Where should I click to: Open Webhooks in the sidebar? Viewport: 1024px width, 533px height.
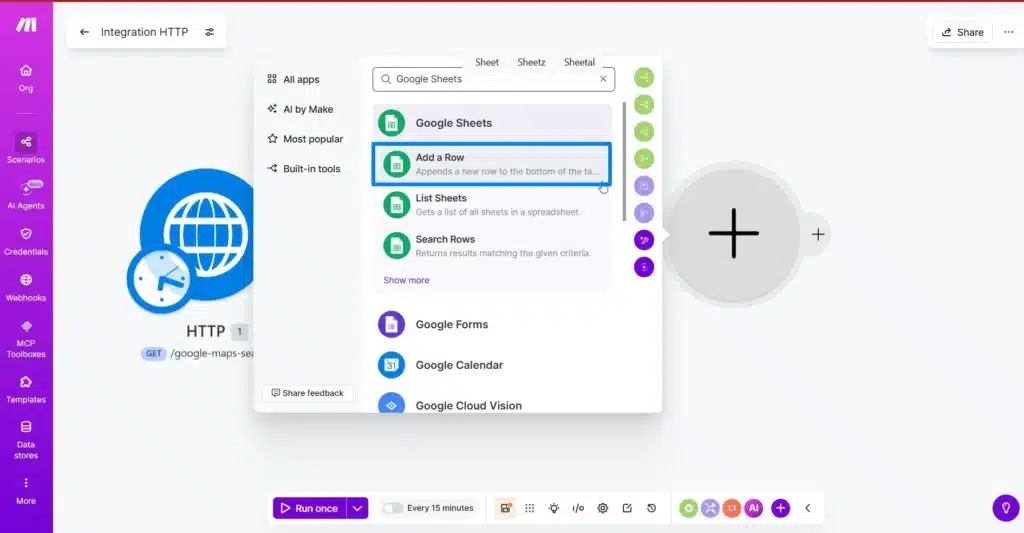[25, 287]
